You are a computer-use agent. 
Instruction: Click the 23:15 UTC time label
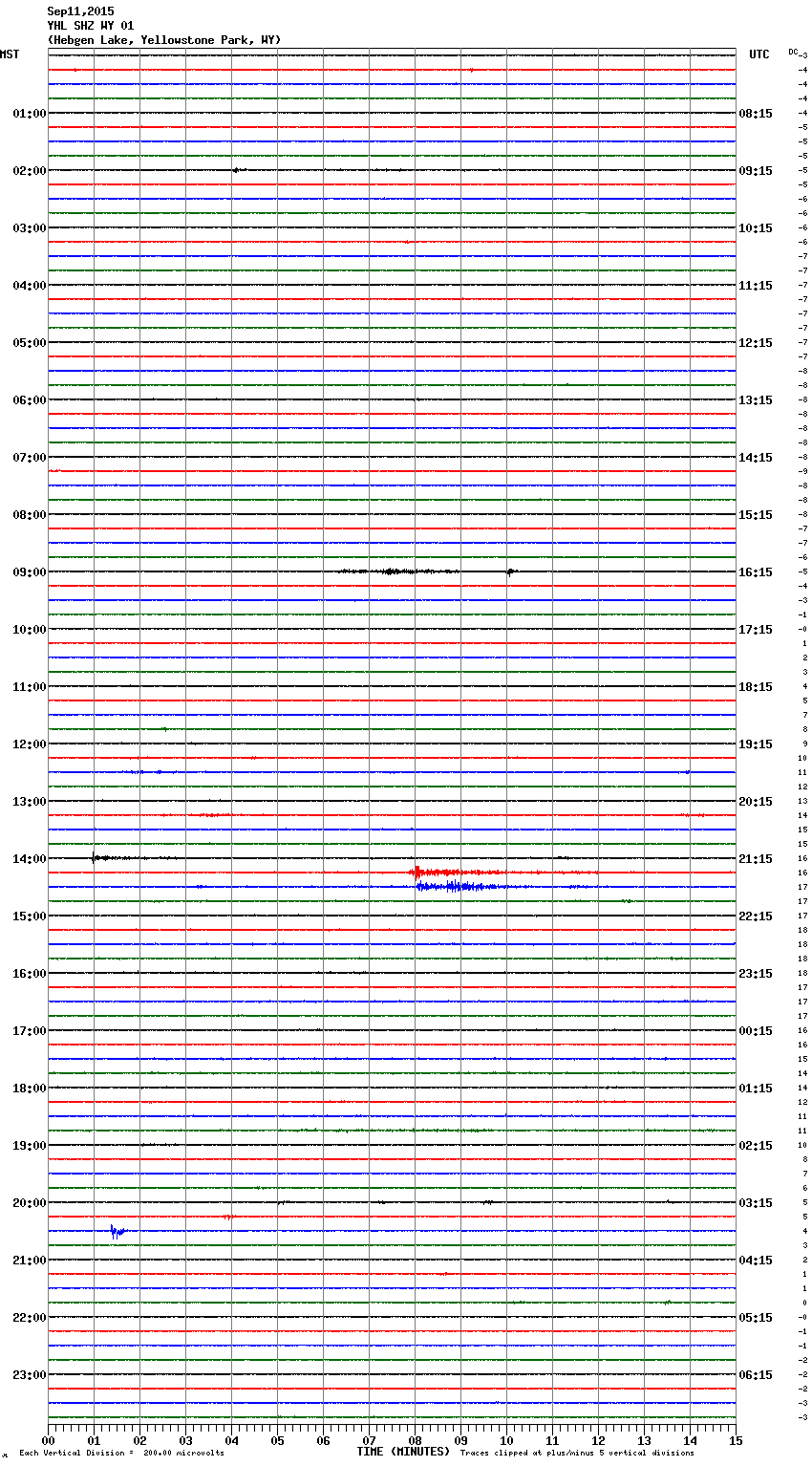(x=756, y=974)
